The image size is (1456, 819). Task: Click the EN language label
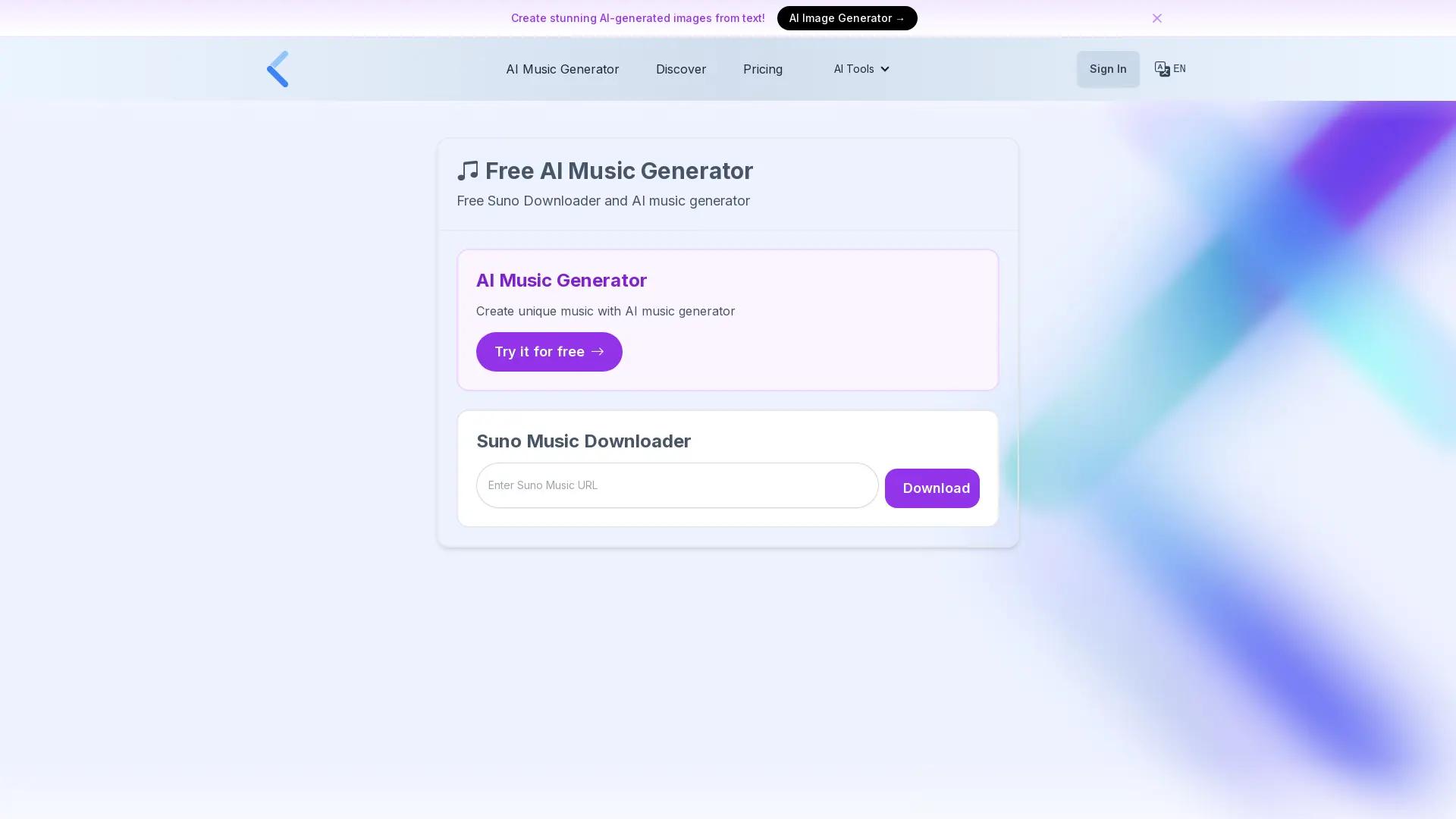1180,68
